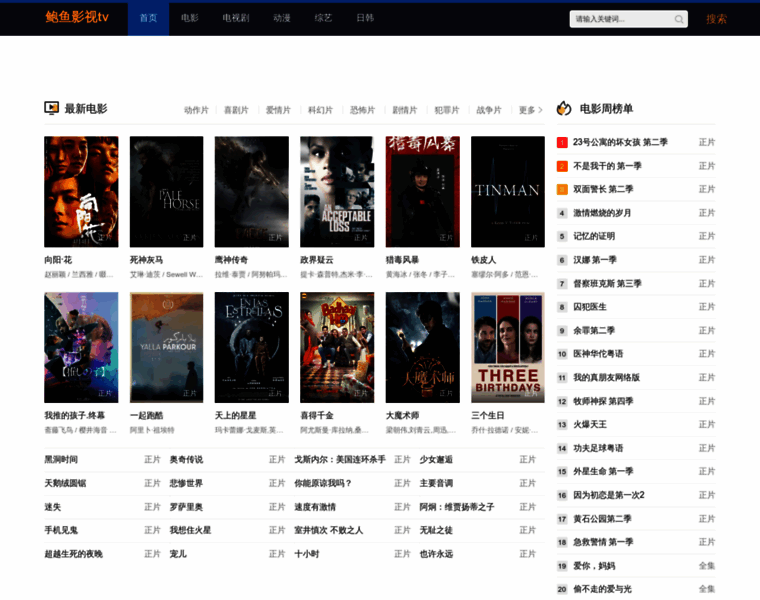Screen dimensions: 760x600
Task: Select the 电视剧 navigation tab
Action: click(236, 18)
